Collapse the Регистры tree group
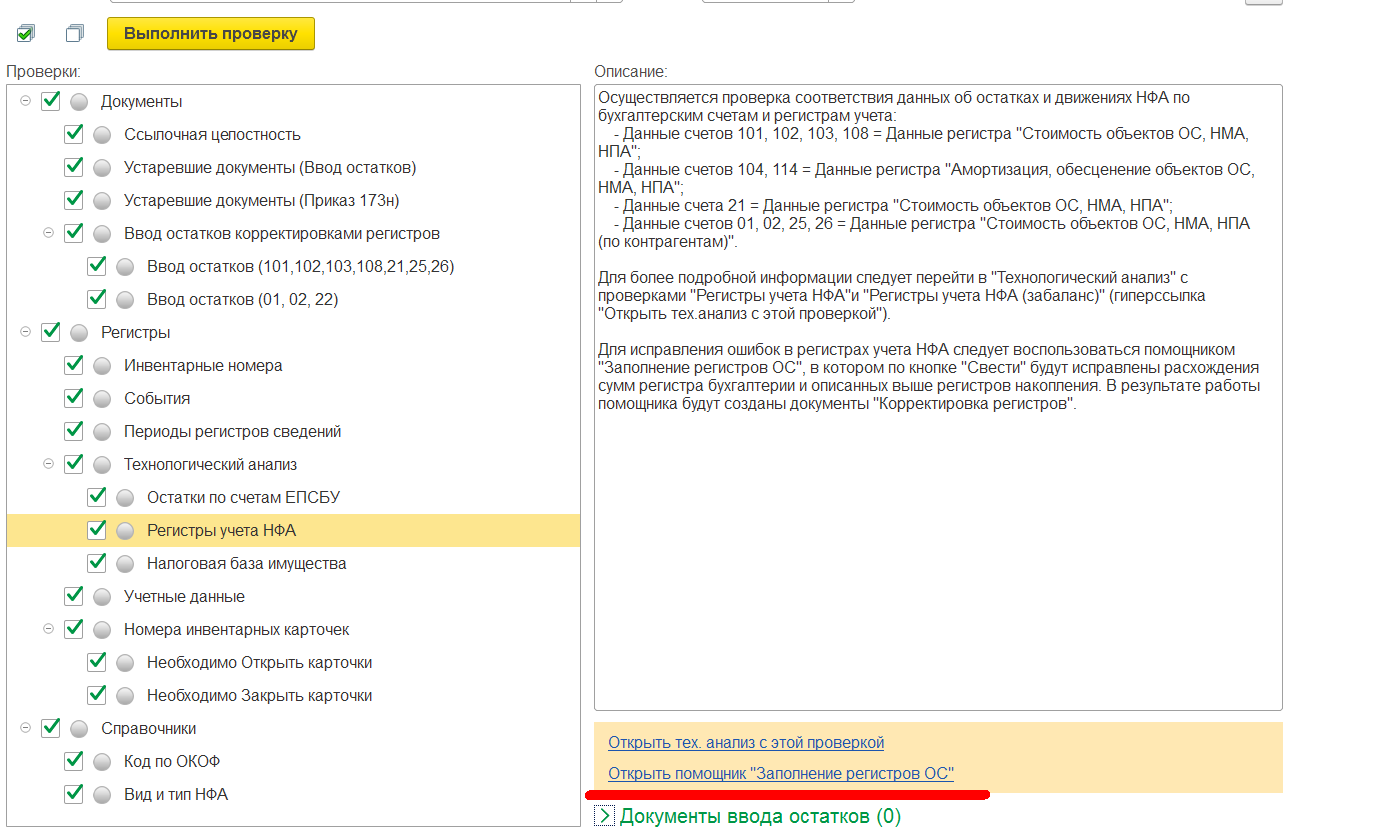Screen dimensions: 1393x833 click(25, 332)
